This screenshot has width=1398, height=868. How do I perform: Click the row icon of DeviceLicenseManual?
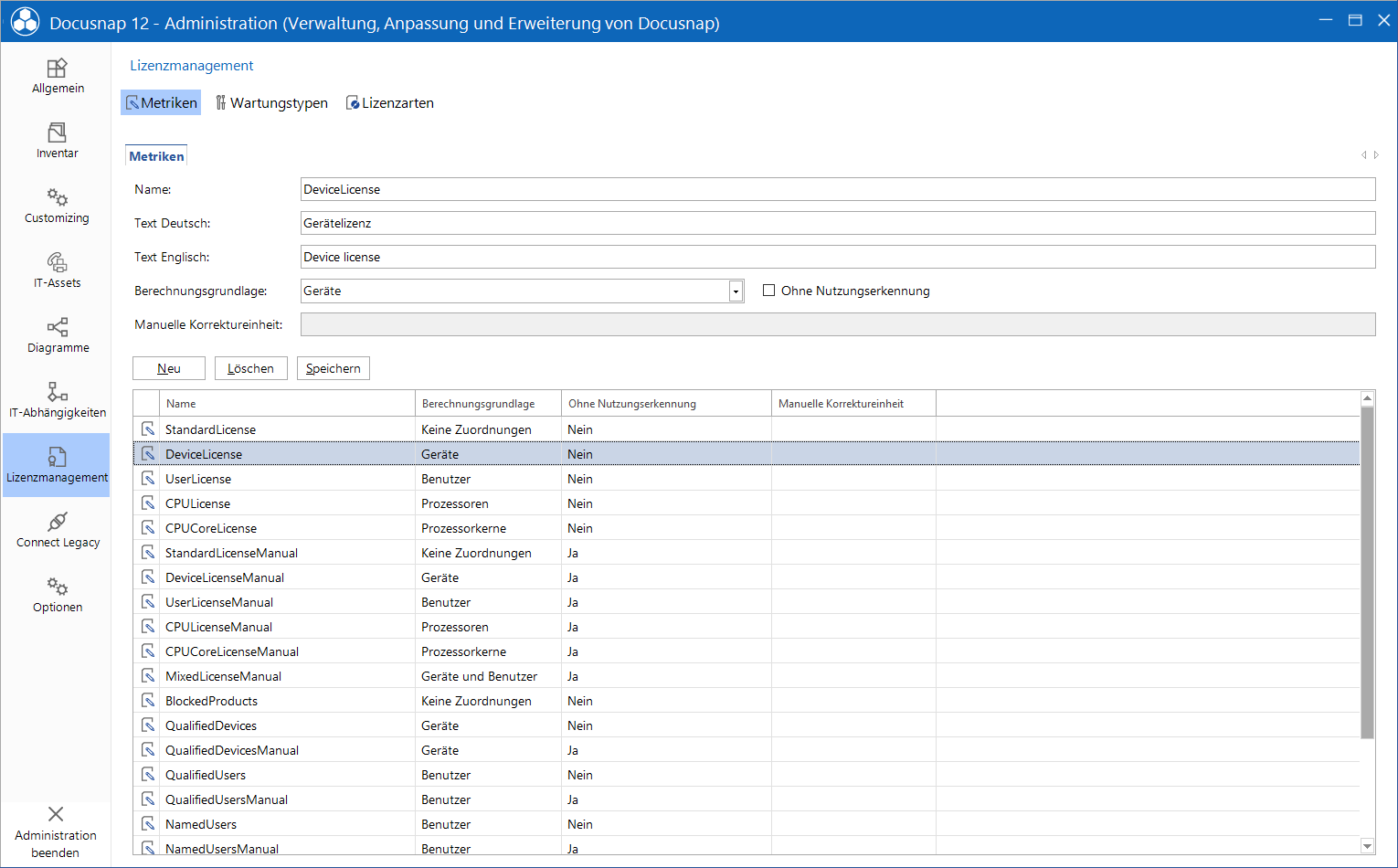click(x=148, y=577)
